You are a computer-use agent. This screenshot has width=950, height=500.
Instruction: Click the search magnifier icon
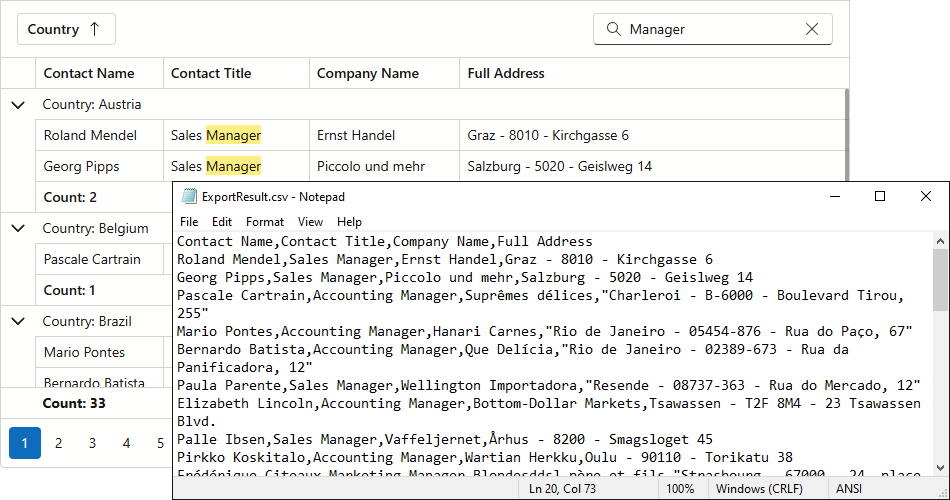tap(613, 29)
